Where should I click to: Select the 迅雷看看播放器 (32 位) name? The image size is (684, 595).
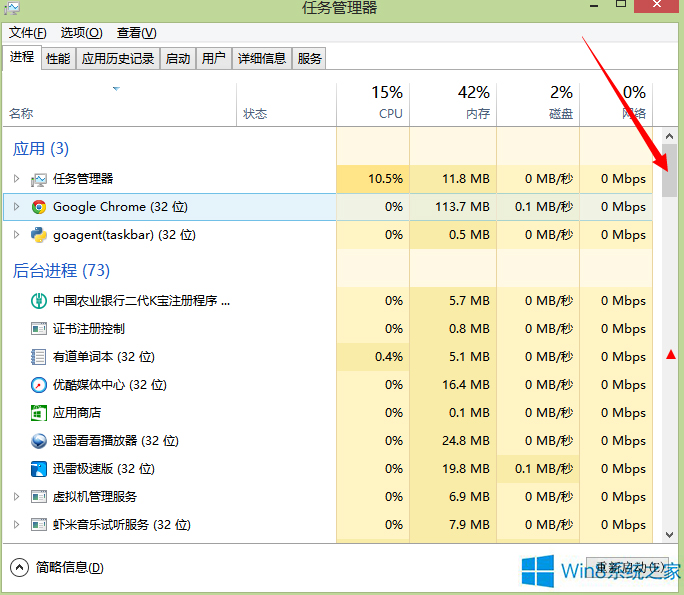(x=116, y=441)
